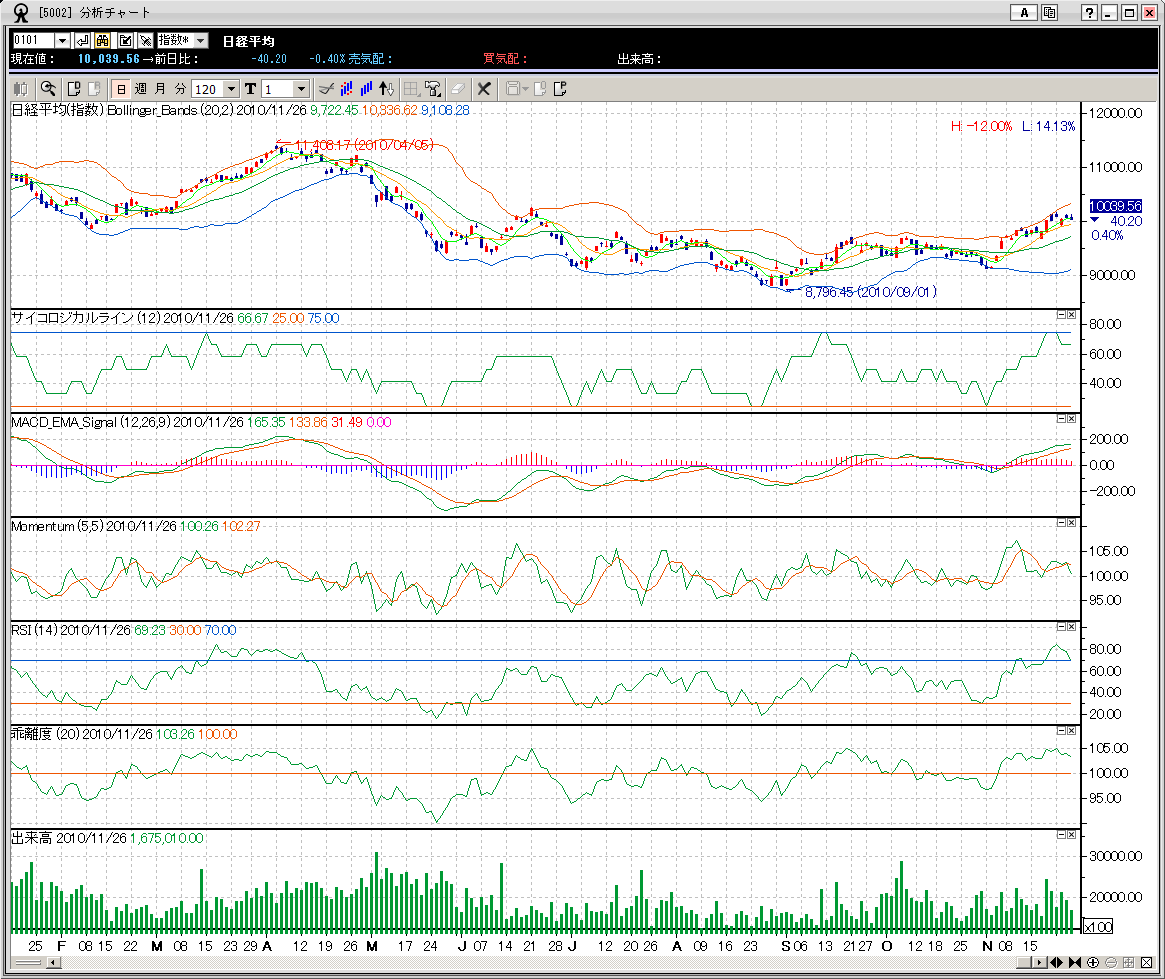Switch to daily (日) chart period
Screen dimensions: 1165x979
[x=120, y=89]
